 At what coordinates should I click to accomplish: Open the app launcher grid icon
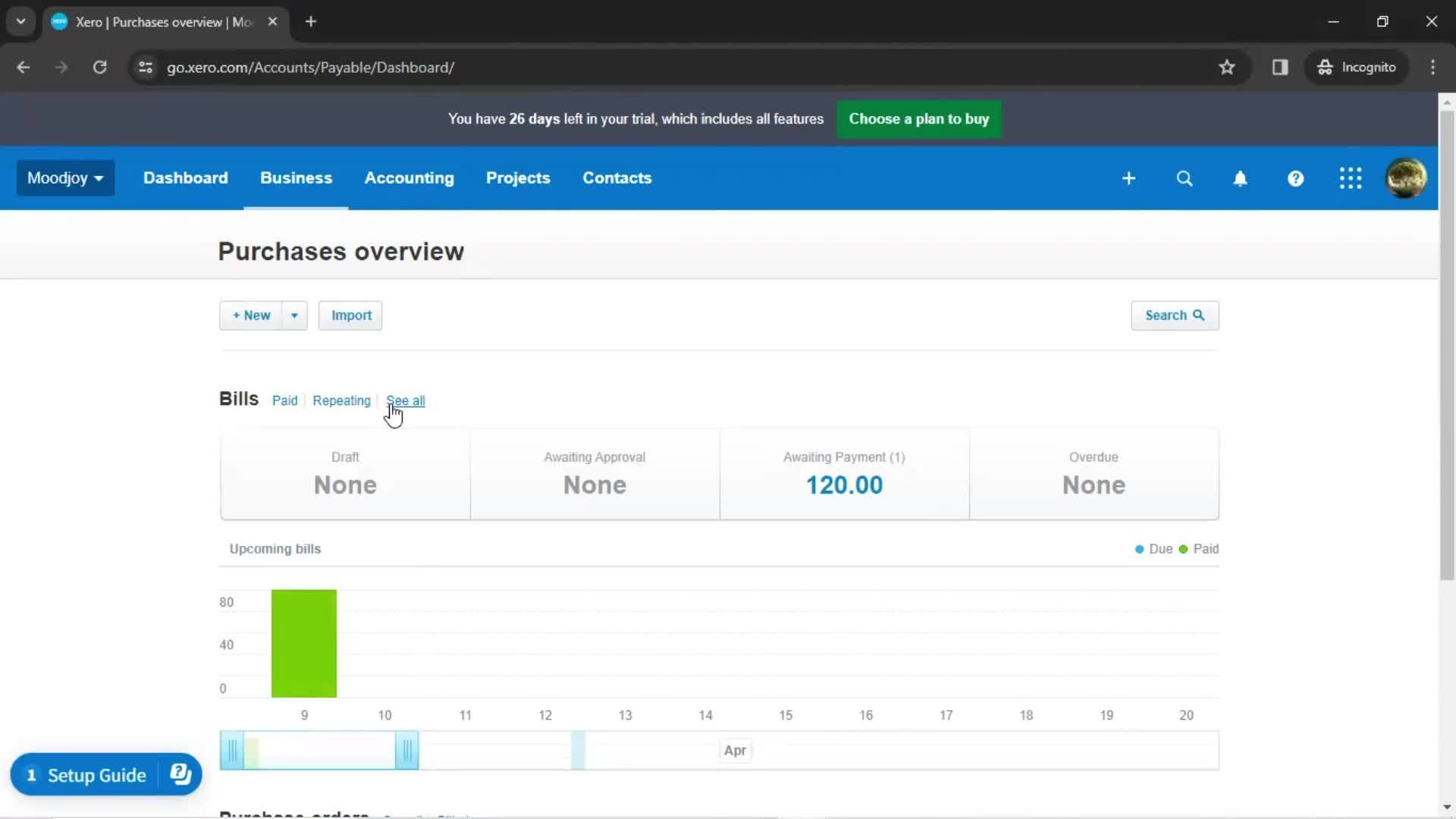[1351, 178]
